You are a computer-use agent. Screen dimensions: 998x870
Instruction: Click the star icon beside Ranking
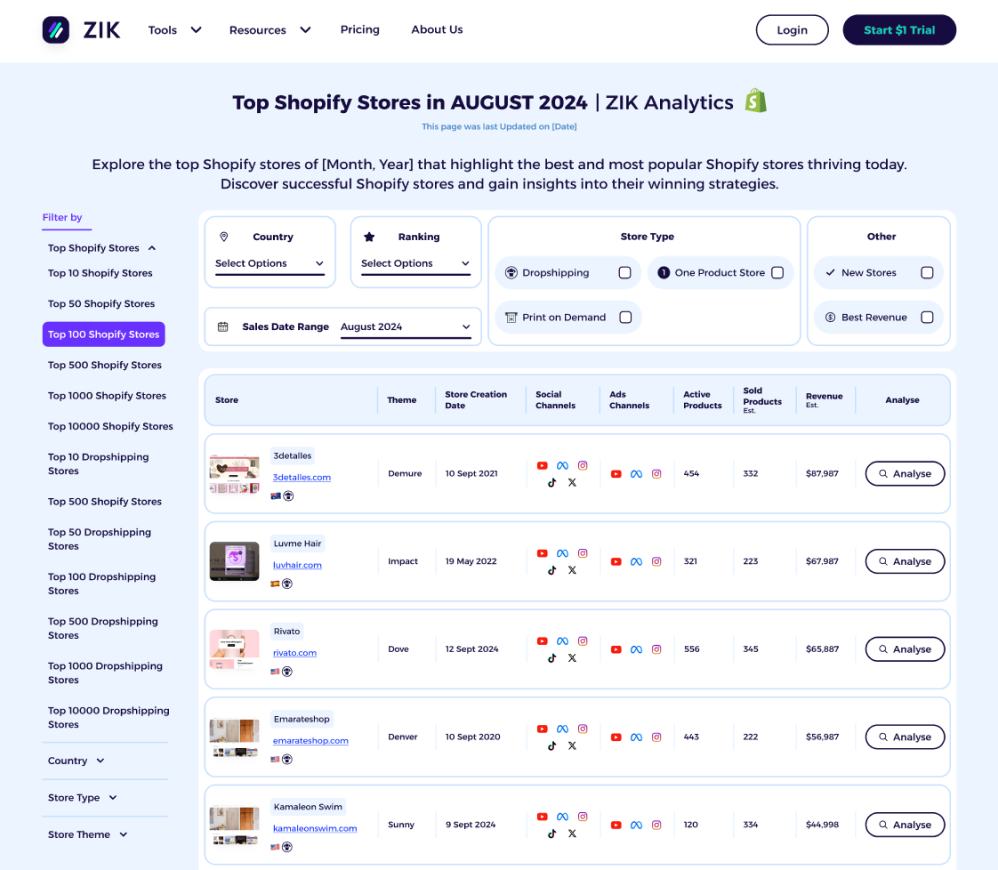(369, 237)
